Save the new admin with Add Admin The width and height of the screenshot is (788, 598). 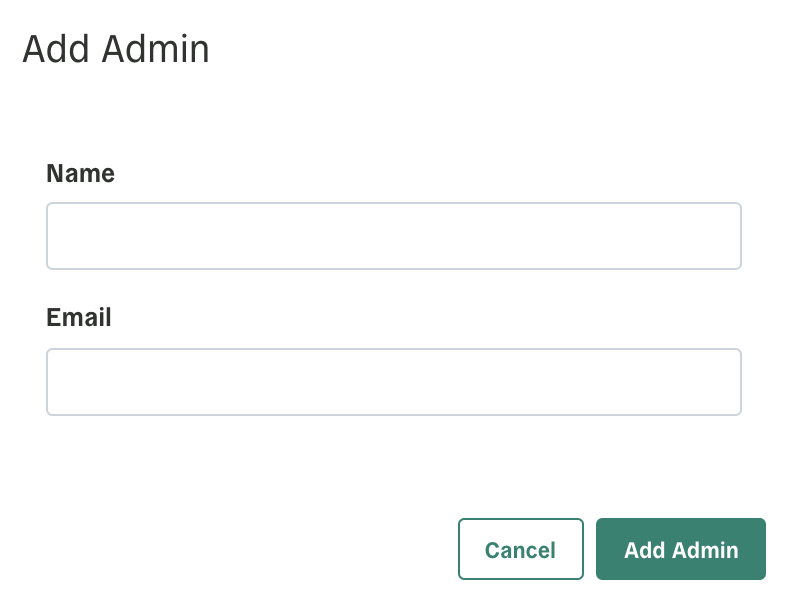tap(681, 549)
